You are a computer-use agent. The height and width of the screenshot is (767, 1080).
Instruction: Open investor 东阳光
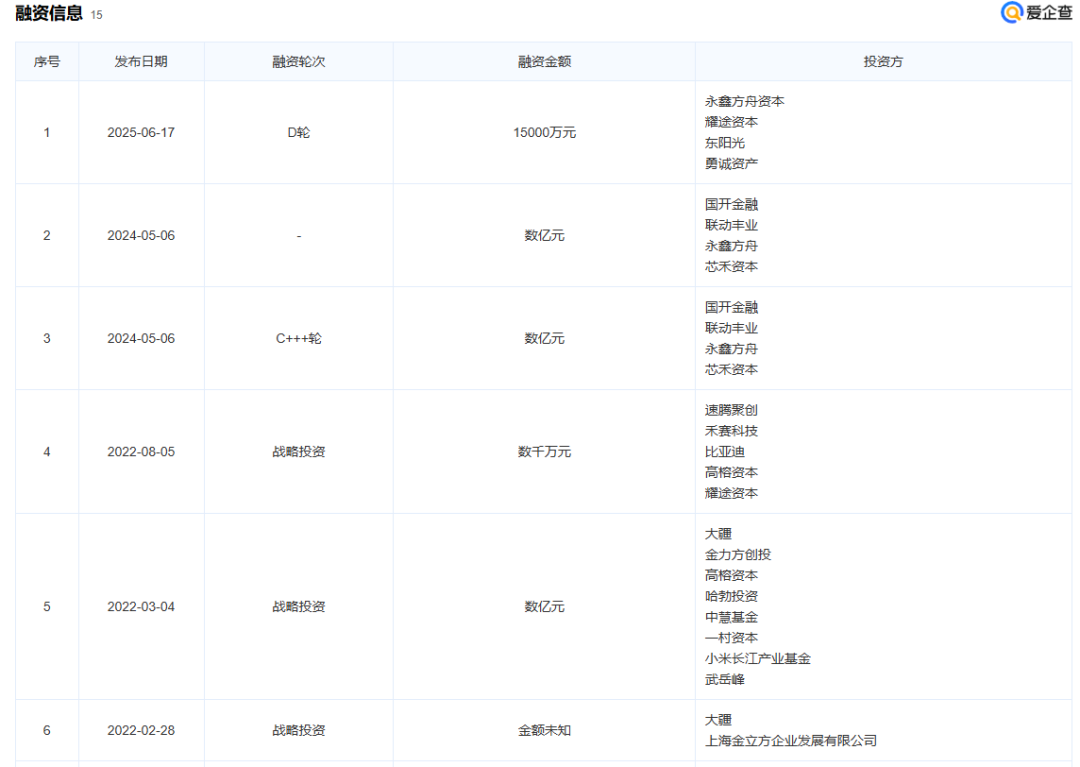pos(725,143)
